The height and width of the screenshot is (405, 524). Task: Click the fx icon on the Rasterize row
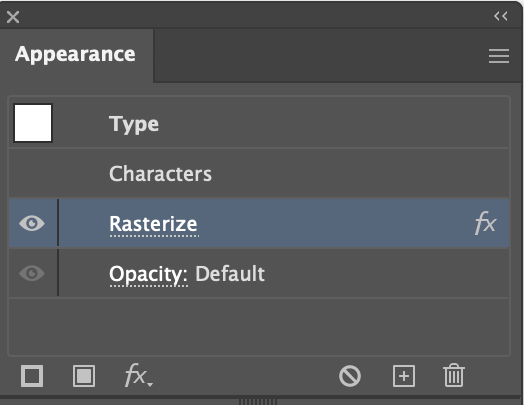(x=485, y=223)
